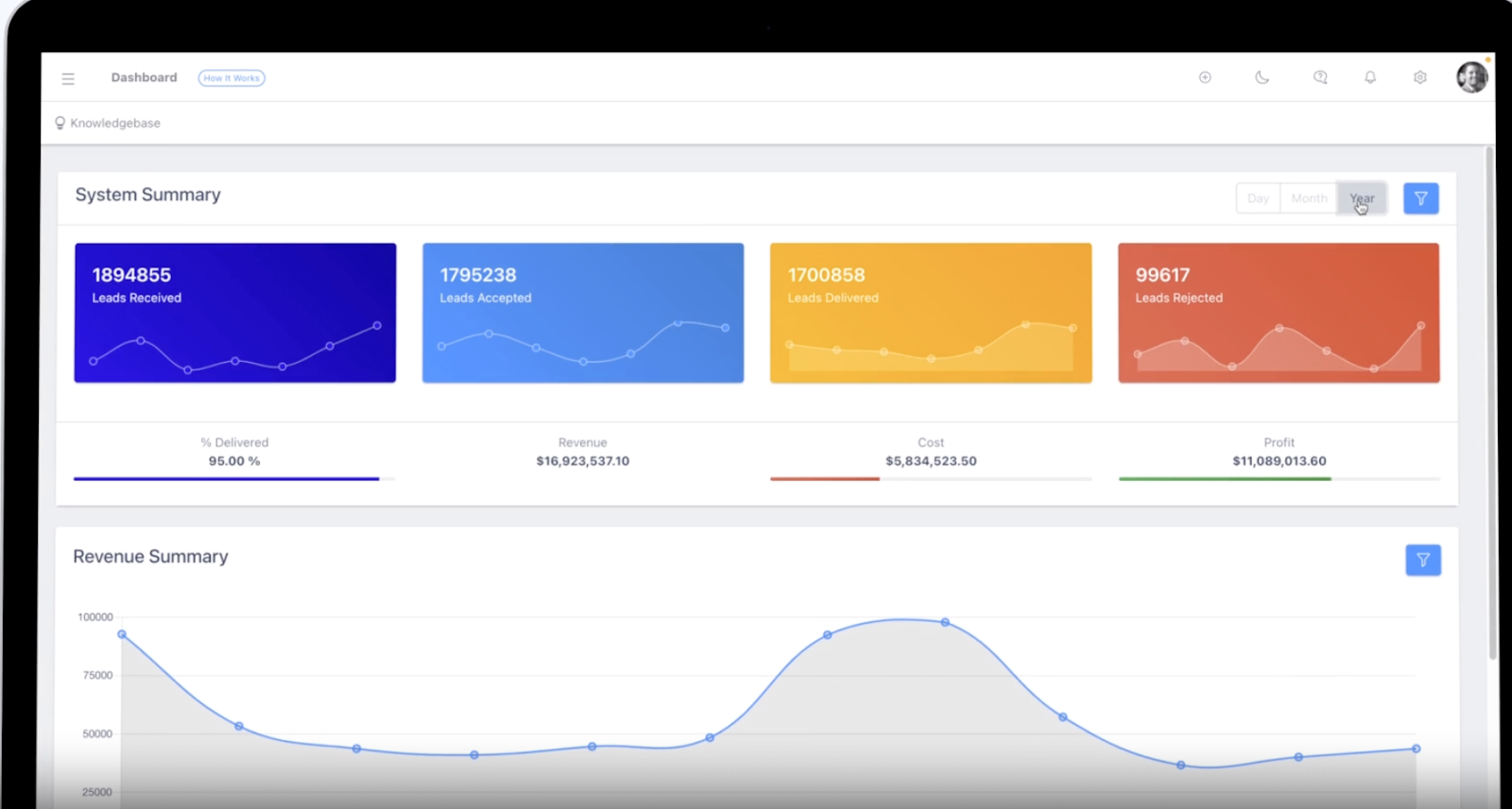Click the Cost progress bar
Viewport: 1512px width, 809px height.
pyautogui.click(x=931, y=479)
